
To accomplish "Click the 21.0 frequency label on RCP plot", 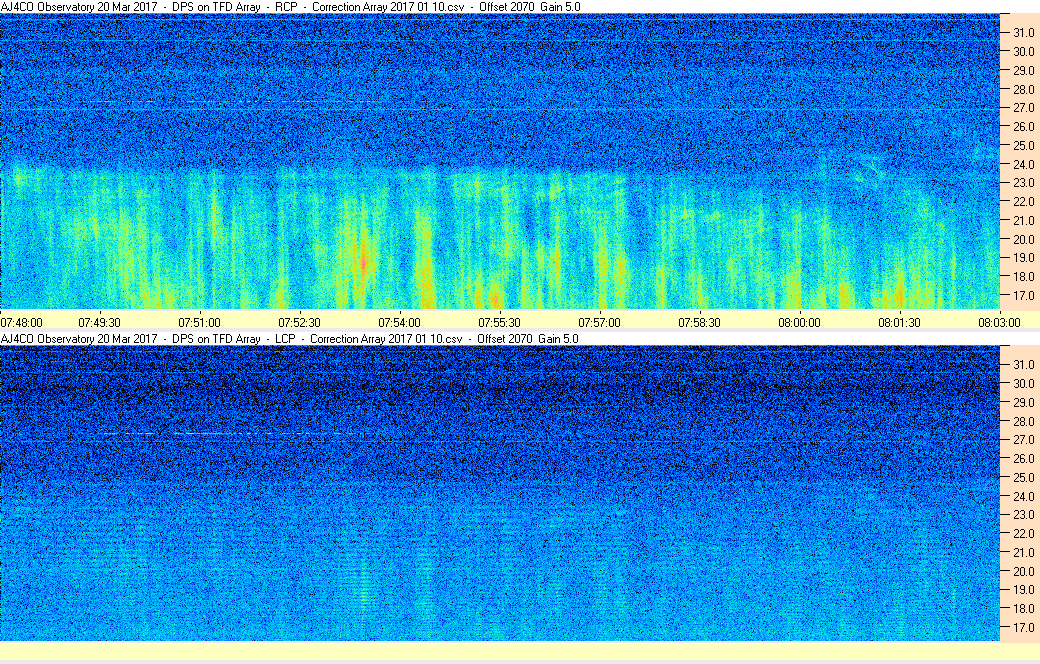I will (1023, 220).
